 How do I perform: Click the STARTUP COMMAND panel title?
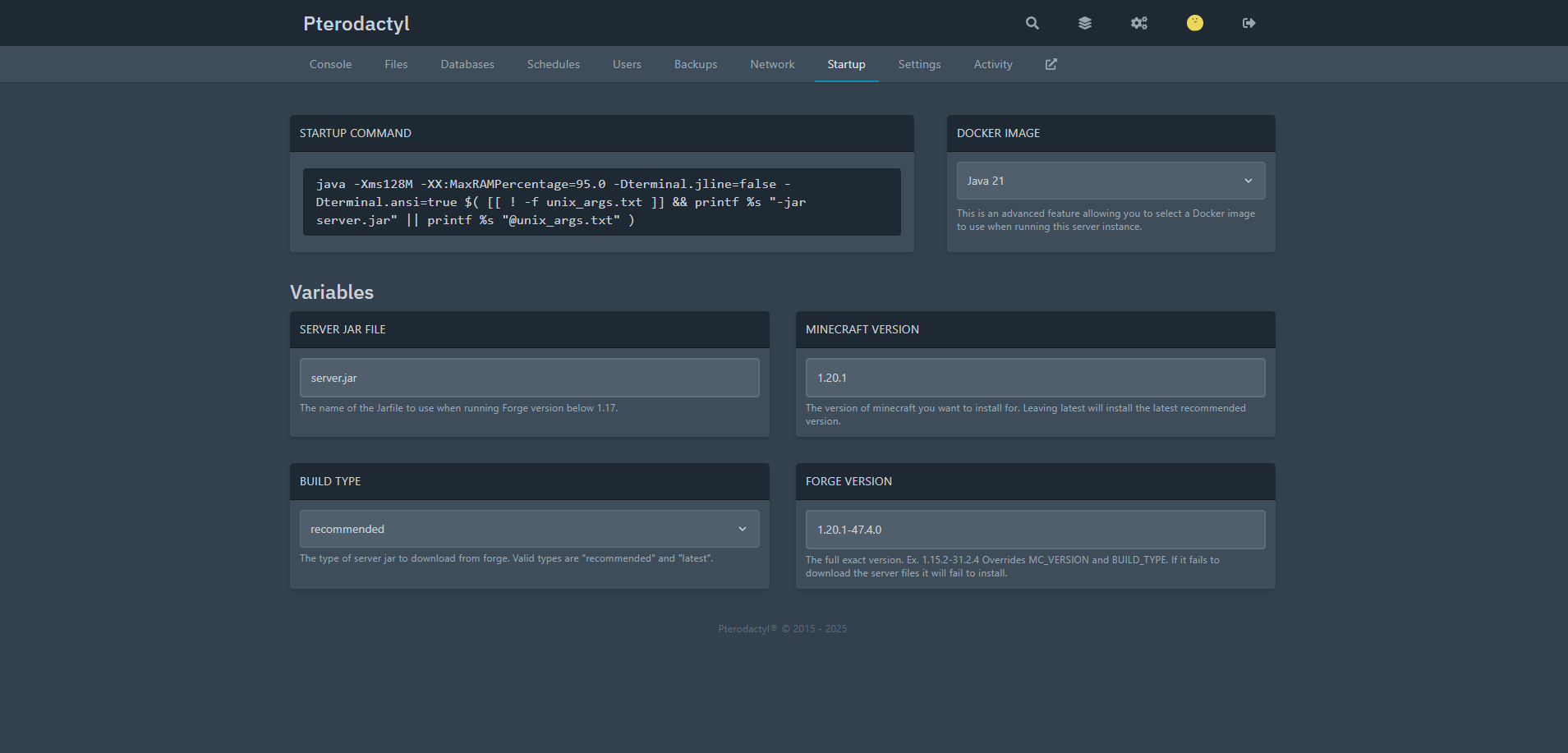pos(356,133)
